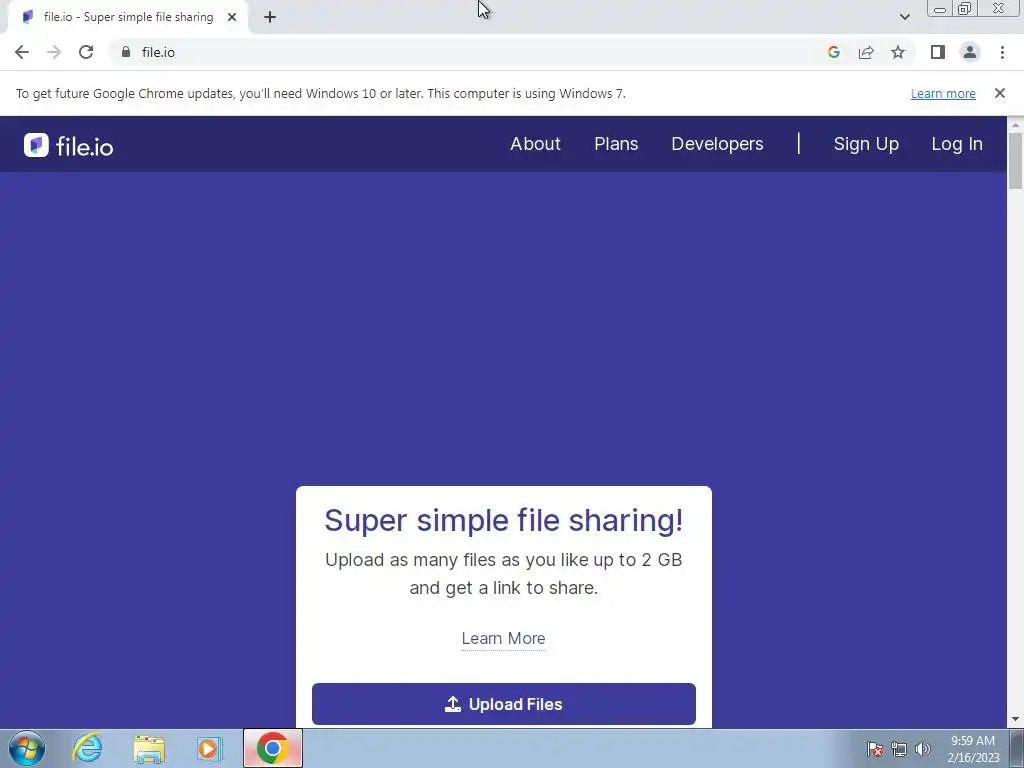Click the Chrome taskbar icon
1024x768 pixels.
[x=273, y=748]
